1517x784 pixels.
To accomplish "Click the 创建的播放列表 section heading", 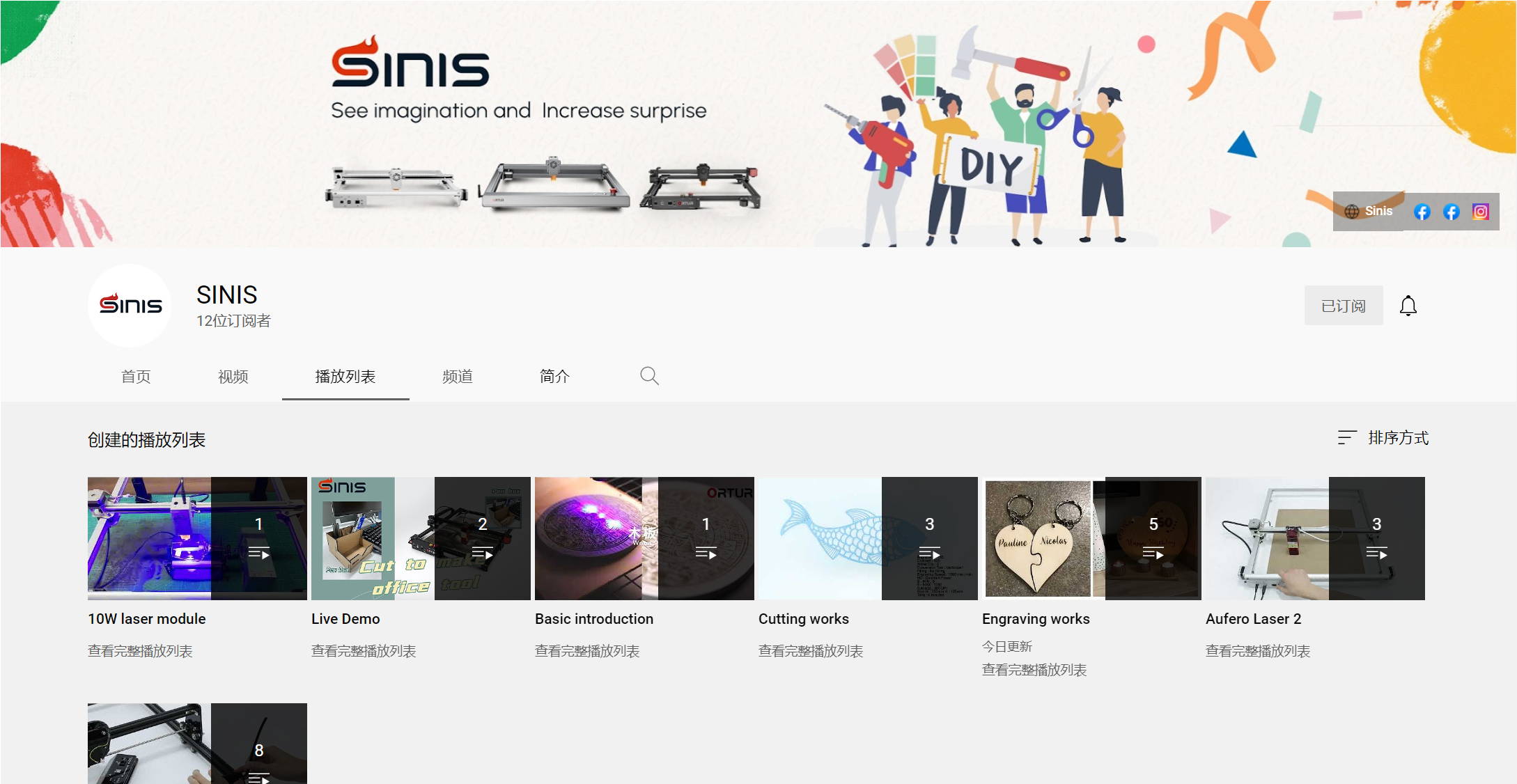I will click(x=146, y=440).
